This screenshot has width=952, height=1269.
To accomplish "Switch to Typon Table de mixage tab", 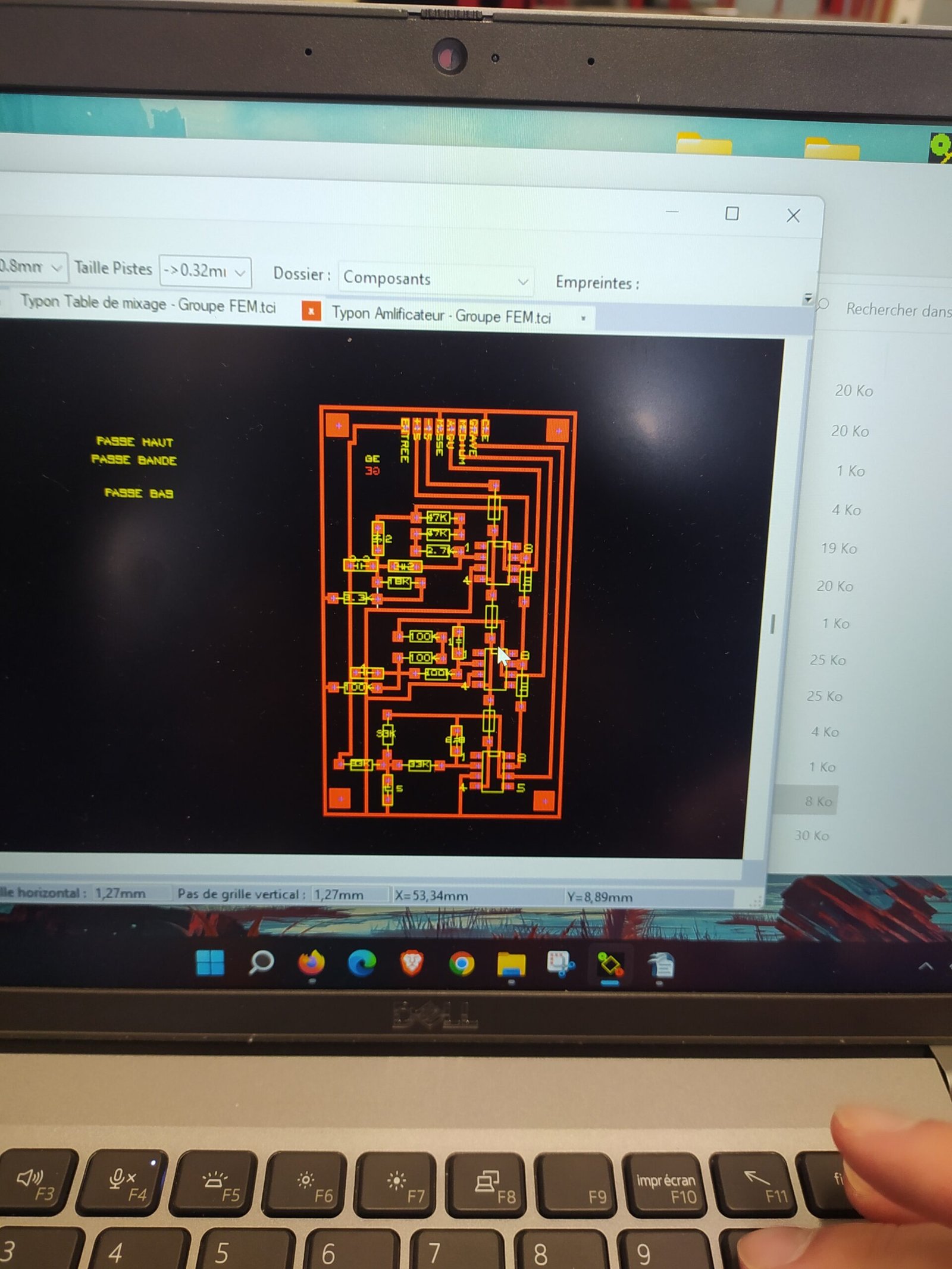I will pos(149,304).
